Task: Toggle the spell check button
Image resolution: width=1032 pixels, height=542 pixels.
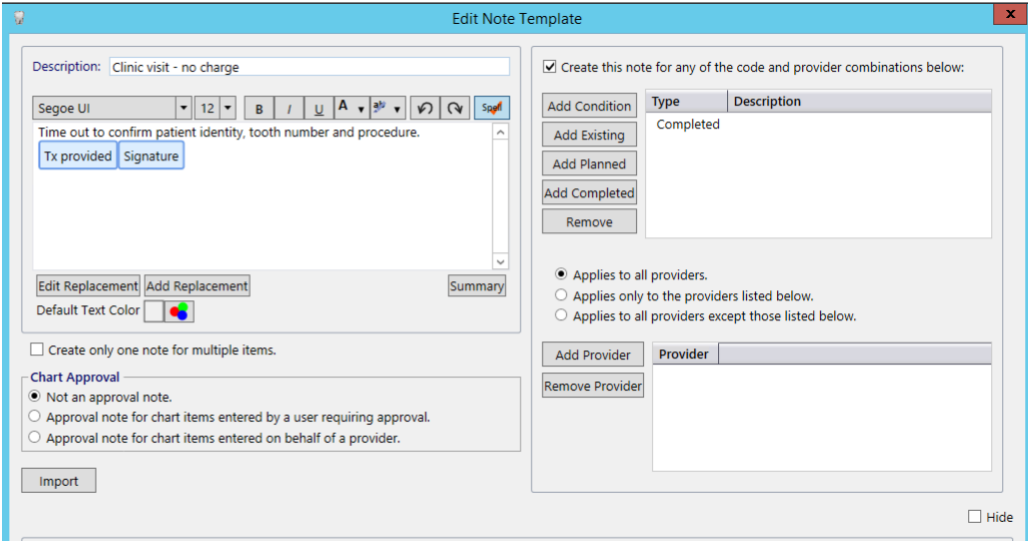Action: [x=492, y=108]
